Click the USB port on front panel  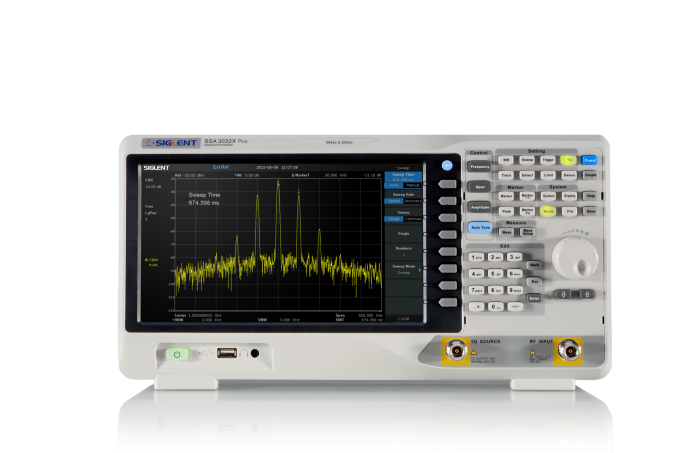pyautogui.click(x=226, y=353)
